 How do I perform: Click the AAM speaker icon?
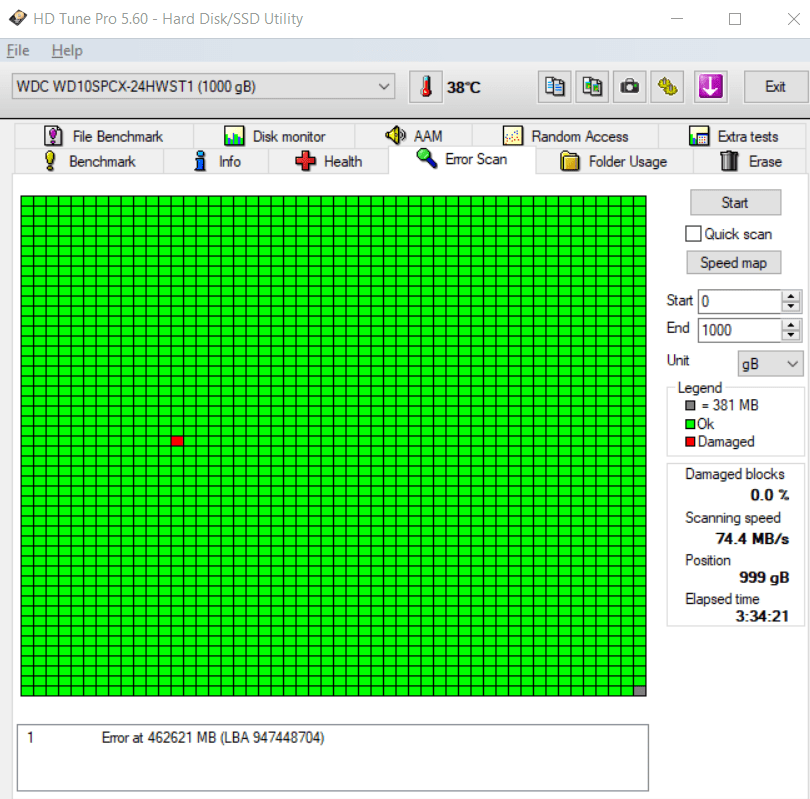(x=397, y=135)
